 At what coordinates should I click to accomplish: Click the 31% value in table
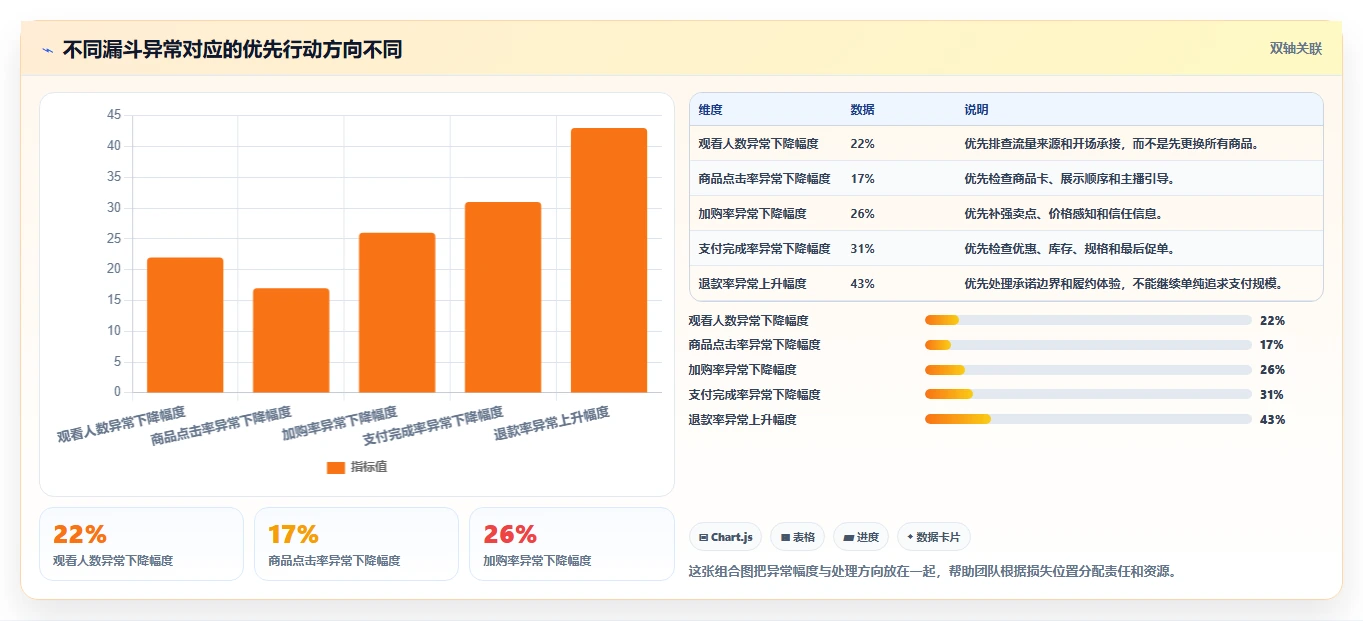862,249
